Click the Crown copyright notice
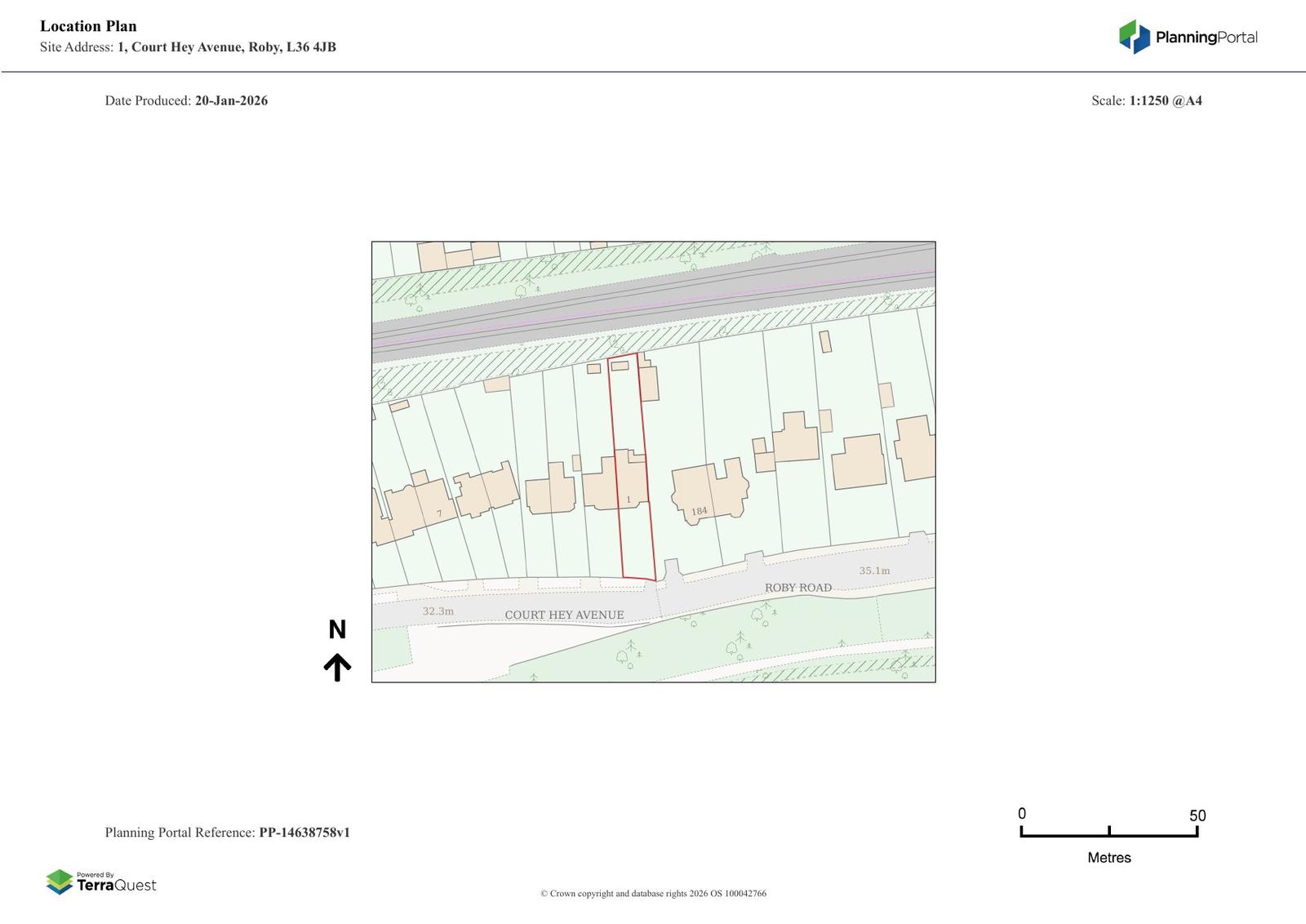Screen dimensions: 1306x924 tap(653, 893)
